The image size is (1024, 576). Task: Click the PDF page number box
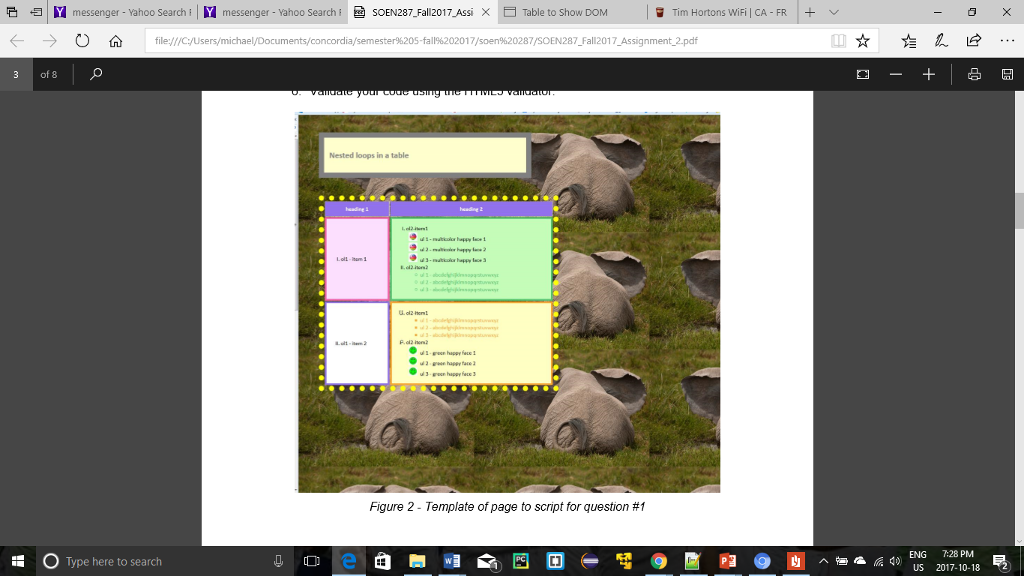tap(16, 74)
